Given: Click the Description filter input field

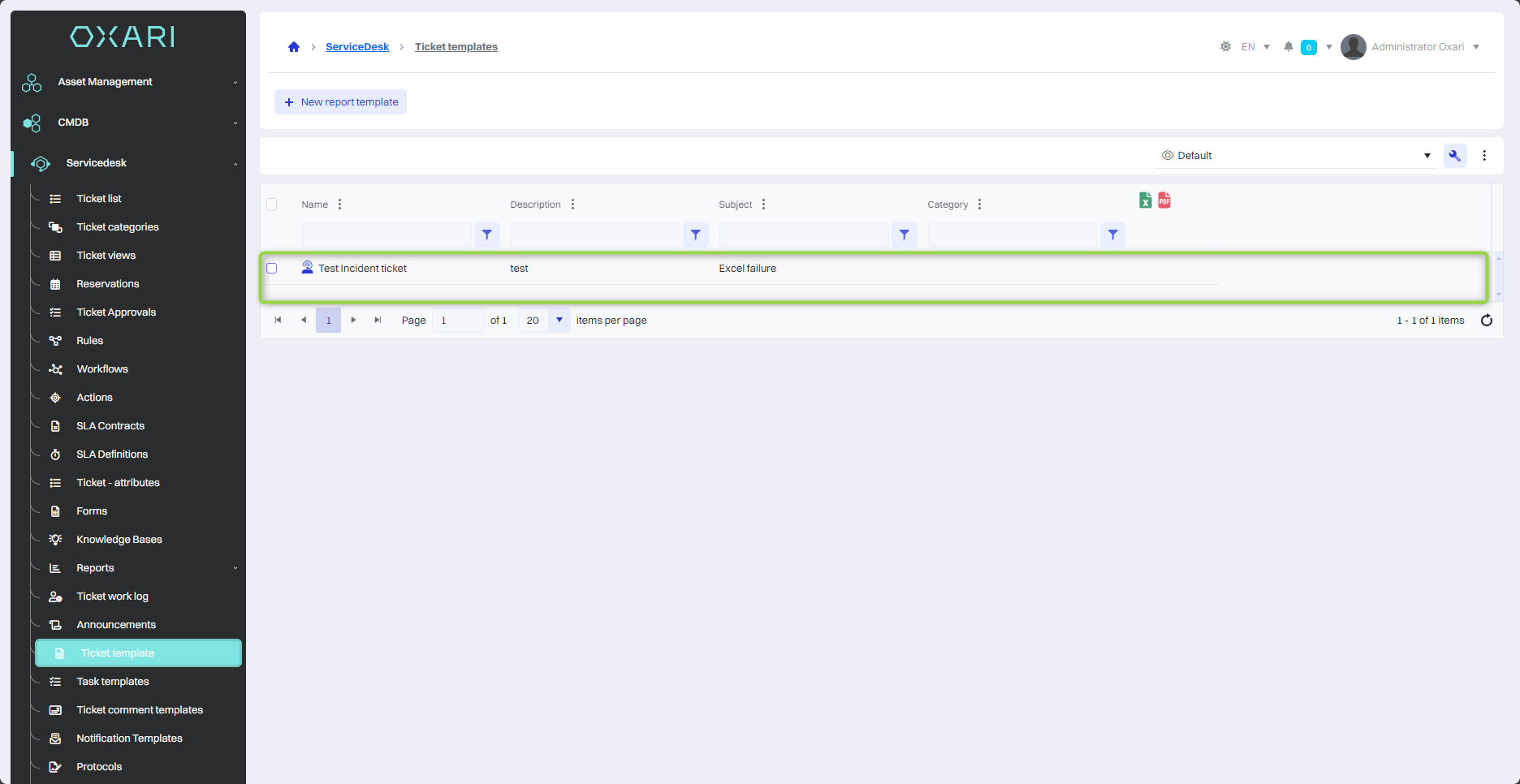Looking at the screenshot, I should pyautogui.click(x=595, y=235).
